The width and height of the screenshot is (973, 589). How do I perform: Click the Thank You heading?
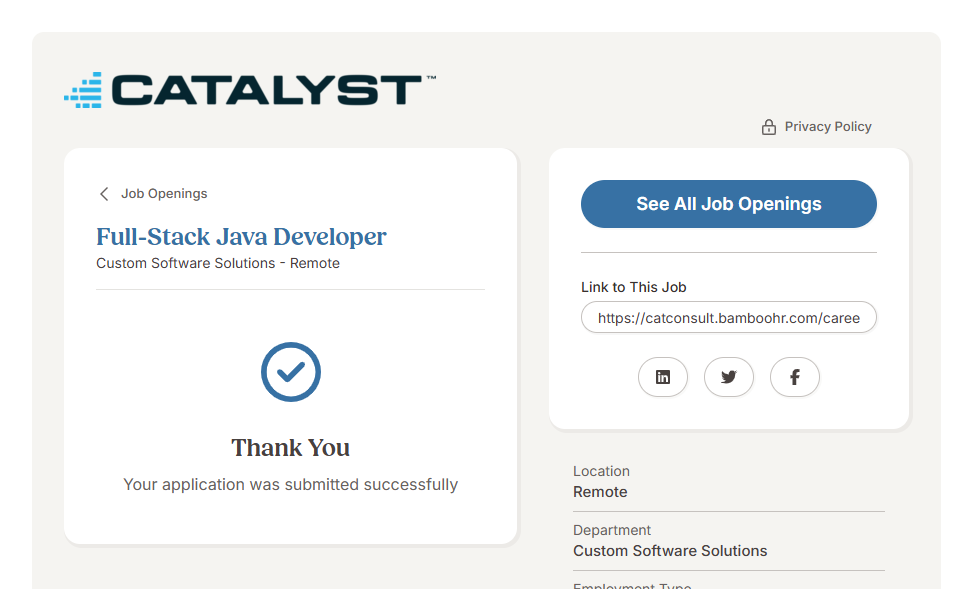(x=290, y=447)
